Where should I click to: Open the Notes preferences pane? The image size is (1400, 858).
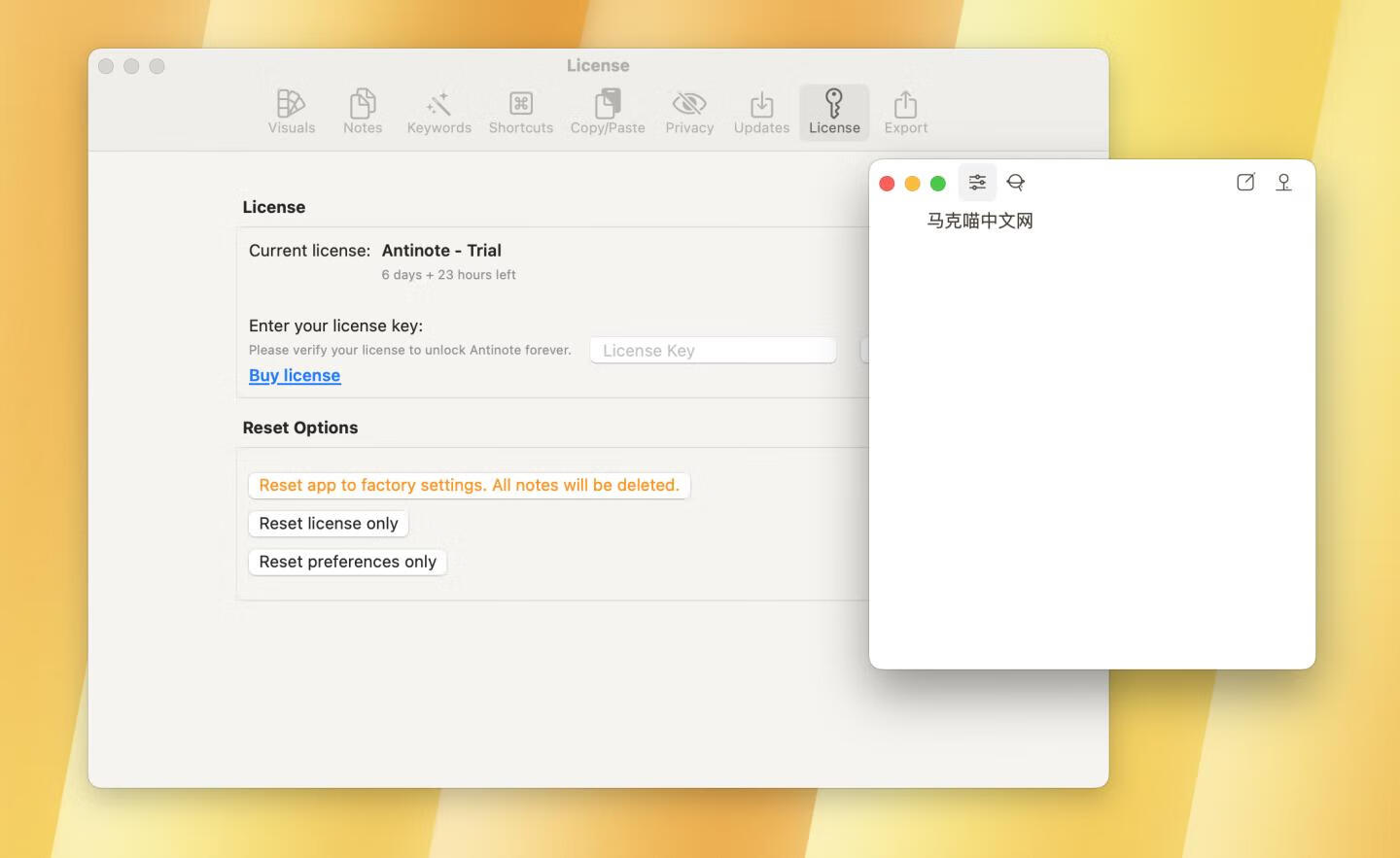[x=363, y=111]
